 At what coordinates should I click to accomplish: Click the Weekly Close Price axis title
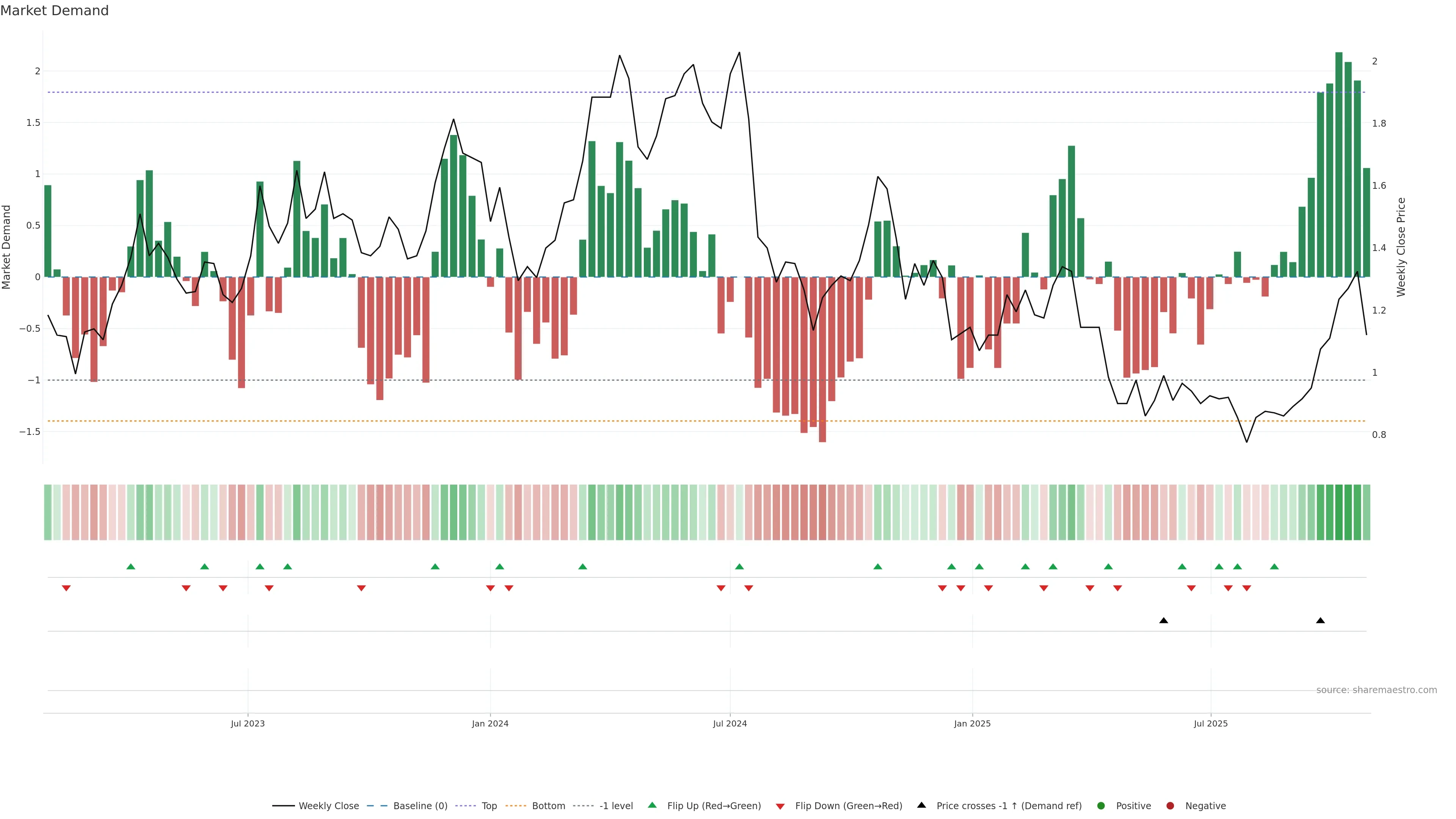[1401, 247]
